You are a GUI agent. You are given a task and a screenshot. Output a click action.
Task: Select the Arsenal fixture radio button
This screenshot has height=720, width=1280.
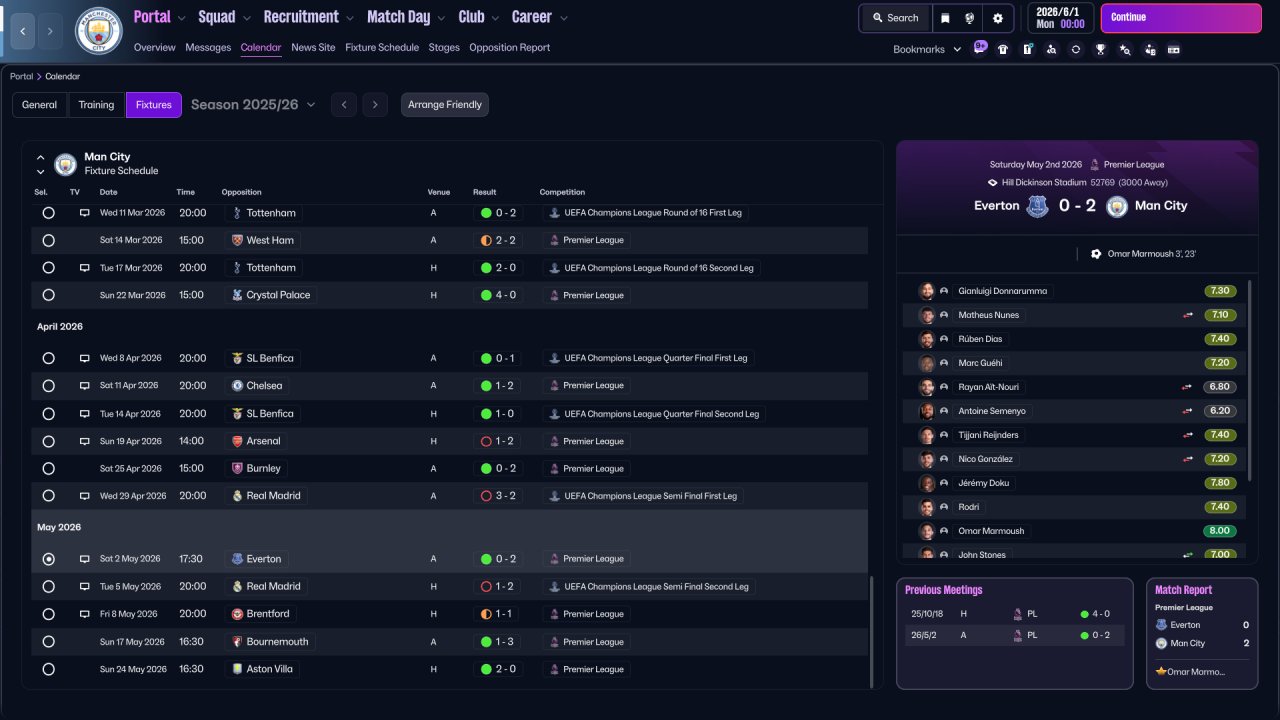tap(49, 441)
